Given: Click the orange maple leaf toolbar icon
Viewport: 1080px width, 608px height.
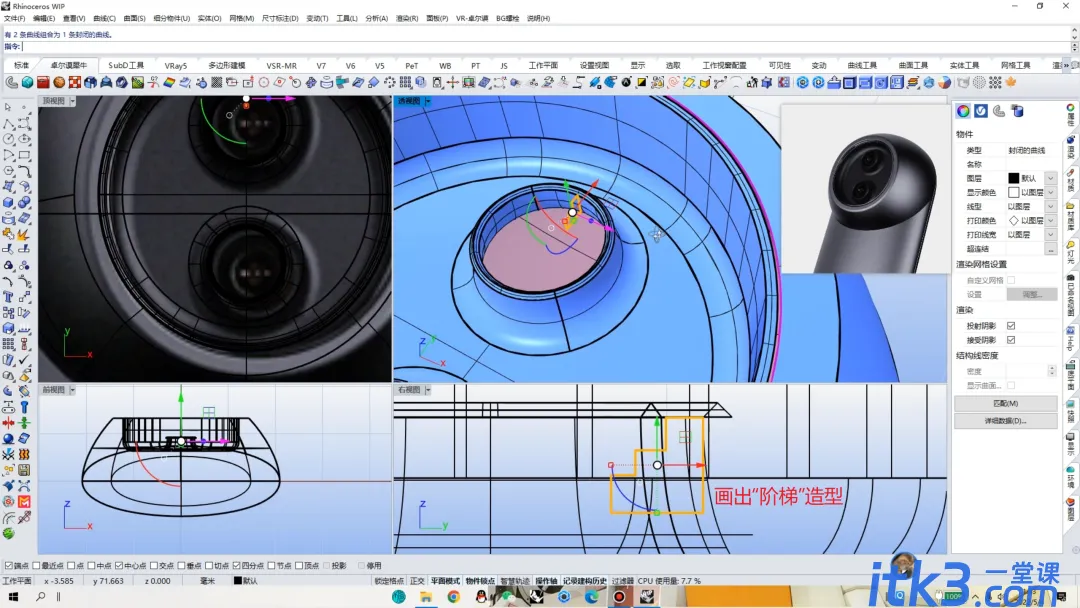Looking at the screenshot, I should pos(1010,83).
